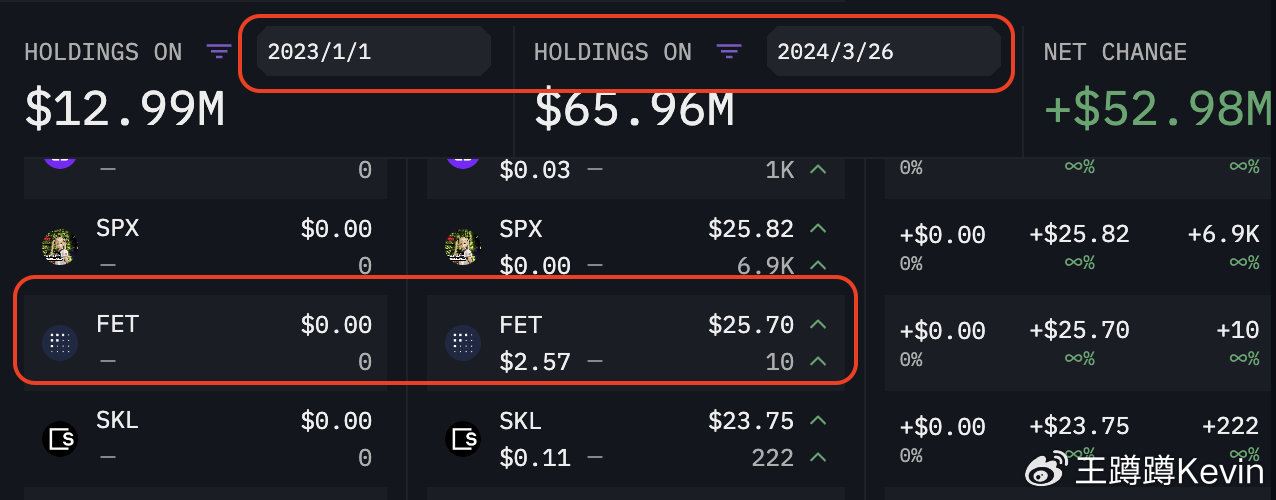The image size is (1276, 500).
Task: Click the up arrow beside FET quantity 10
Action: [x=818, y=361]
